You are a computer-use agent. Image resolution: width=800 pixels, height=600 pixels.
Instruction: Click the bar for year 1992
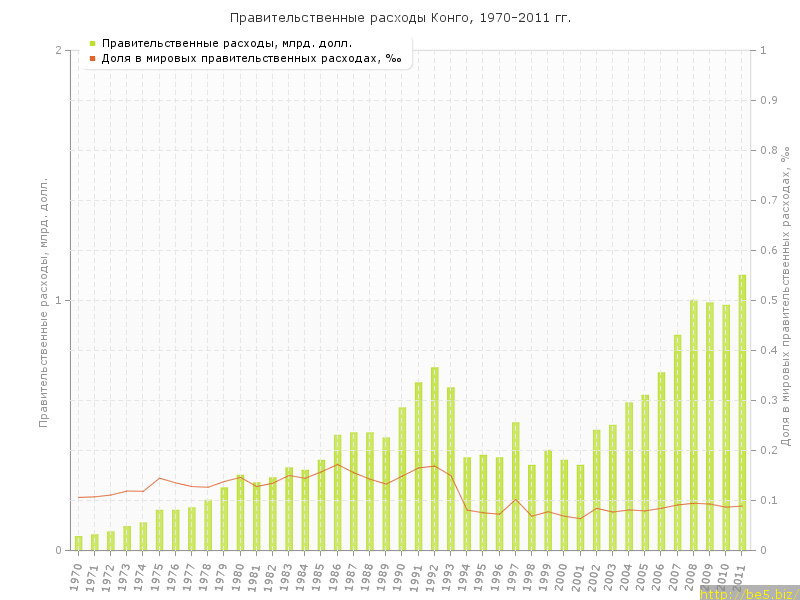coord(435,458)
